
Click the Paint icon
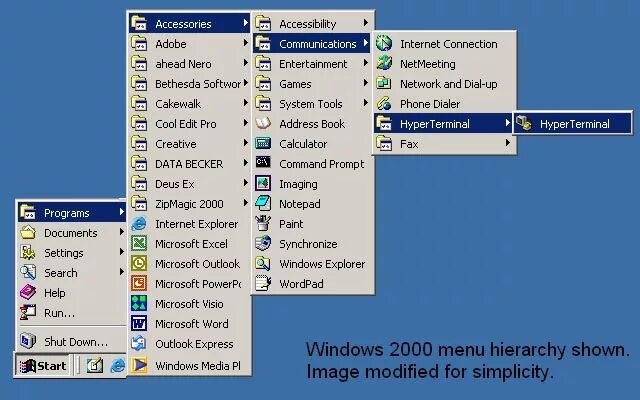tap(263, 224)
